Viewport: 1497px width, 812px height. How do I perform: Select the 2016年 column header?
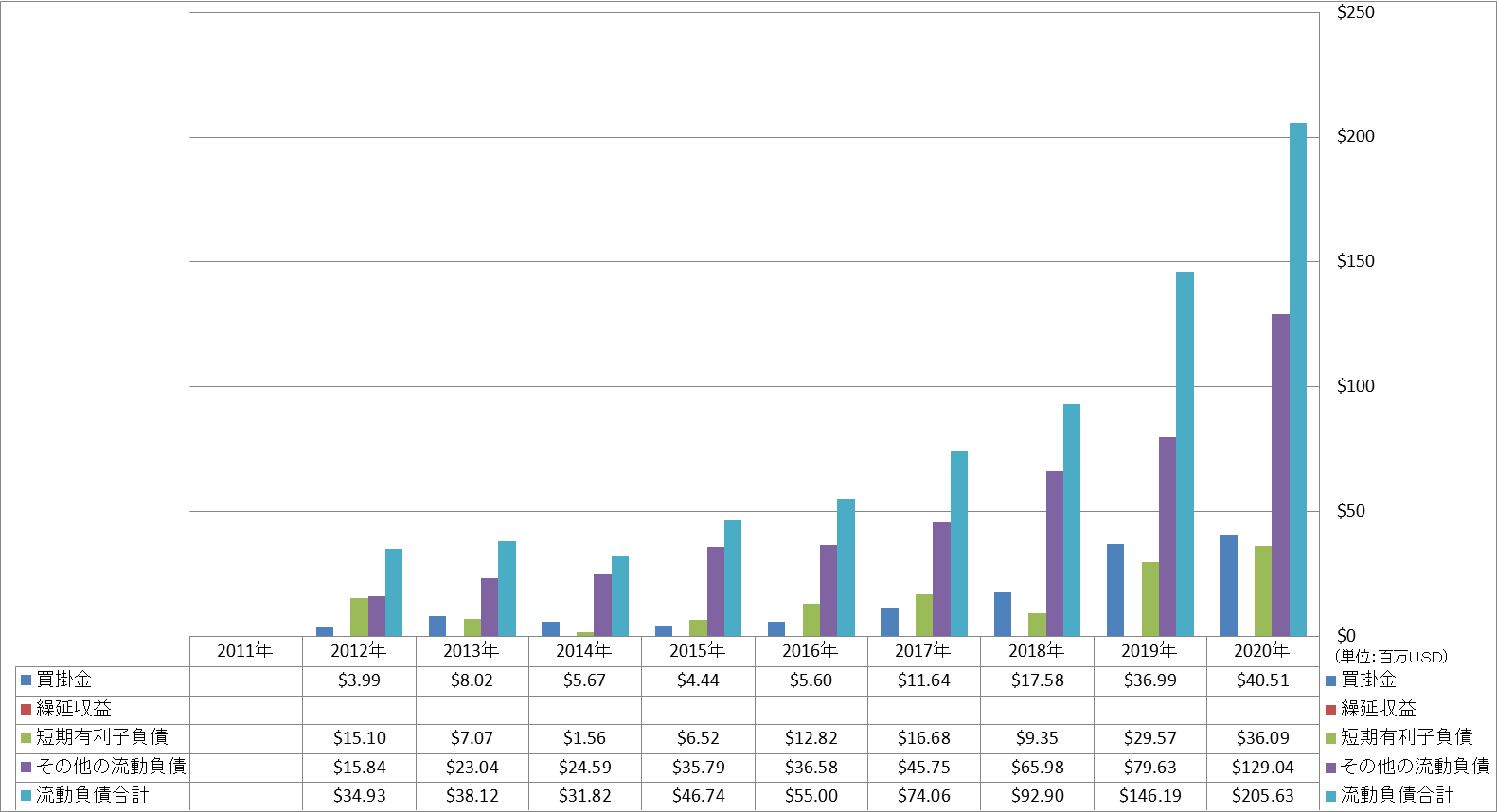click(811, 650)
